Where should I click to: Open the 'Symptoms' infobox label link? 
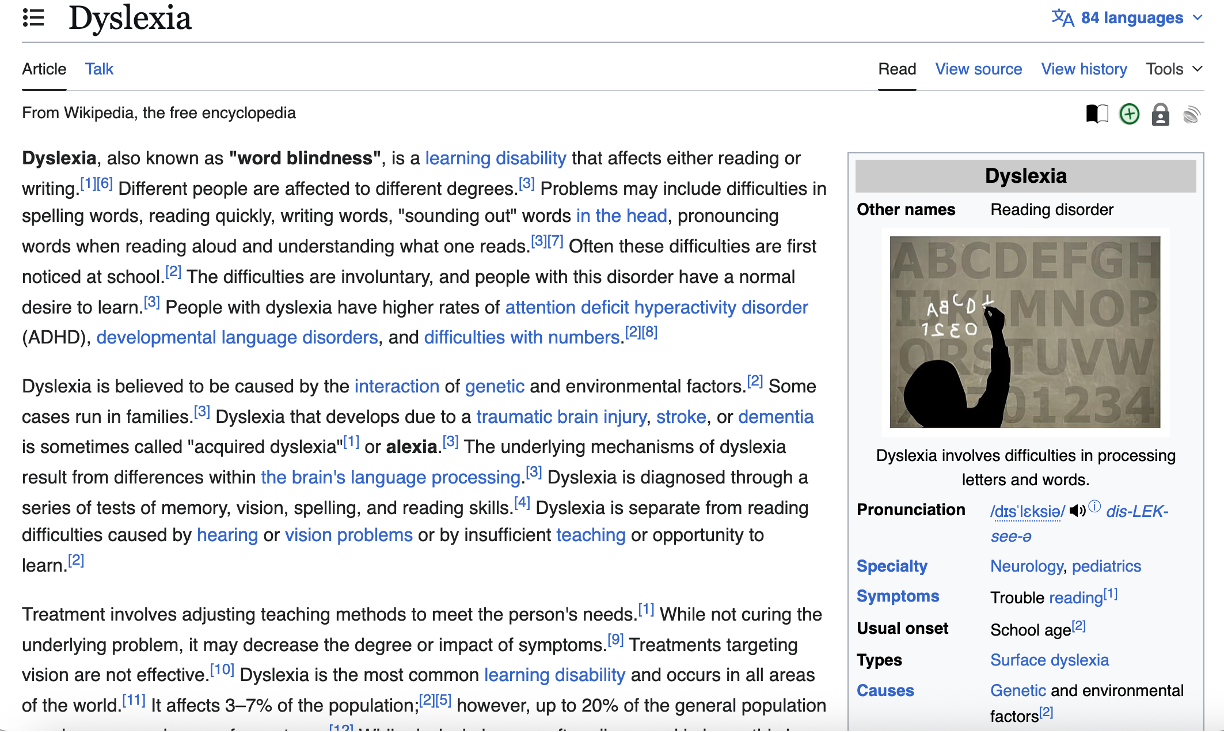898,596
